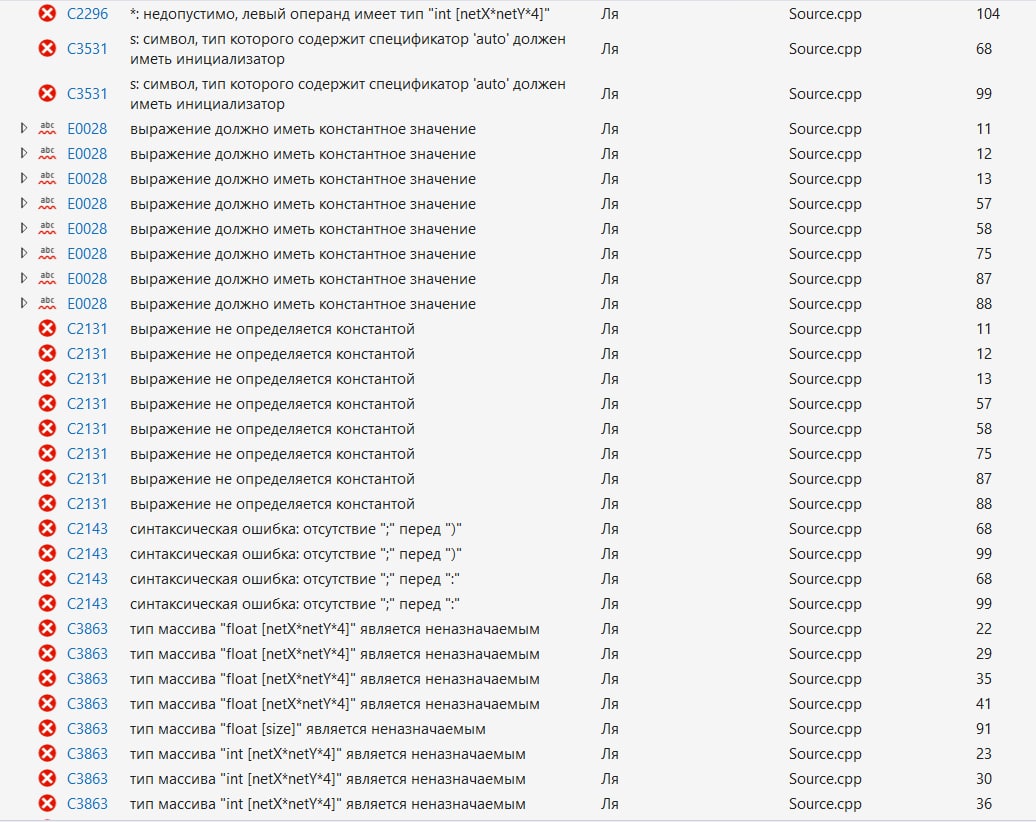The height and width of the screenshot is (822, 1036).
Task: Click the error icon for C3863 at line 36
Action: click(47, 804)
